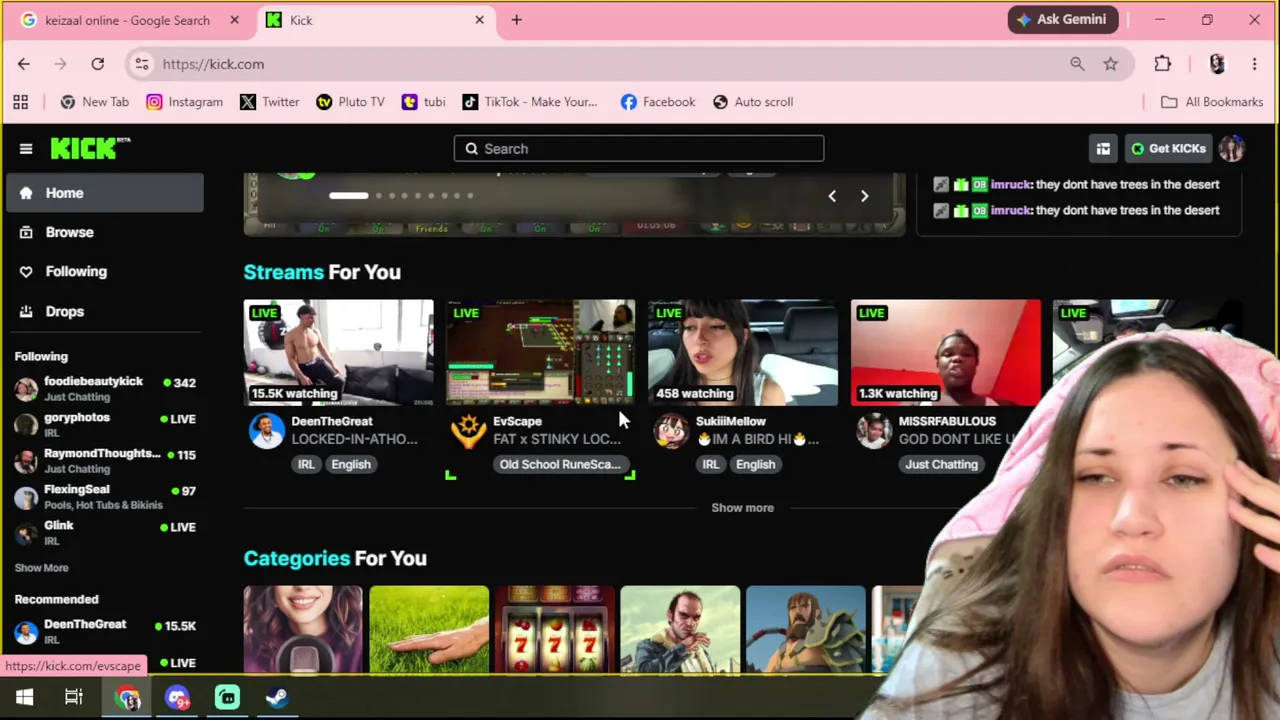Open the Windows Start menu
1280x720 pixels.
coord(25,698)
